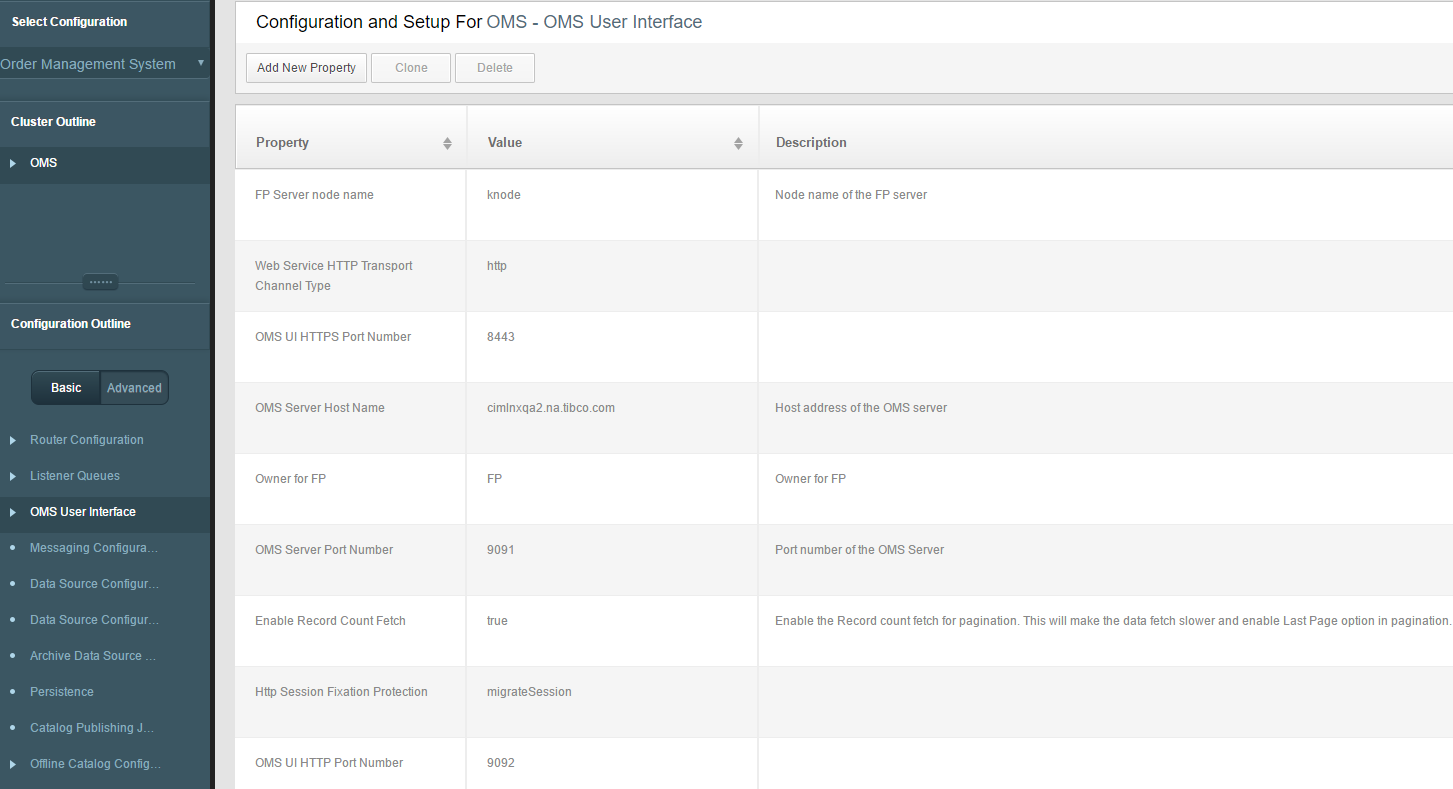Switch to Advanced configuration view
This screenshot has height=789, width=1453.
(134, 388)
